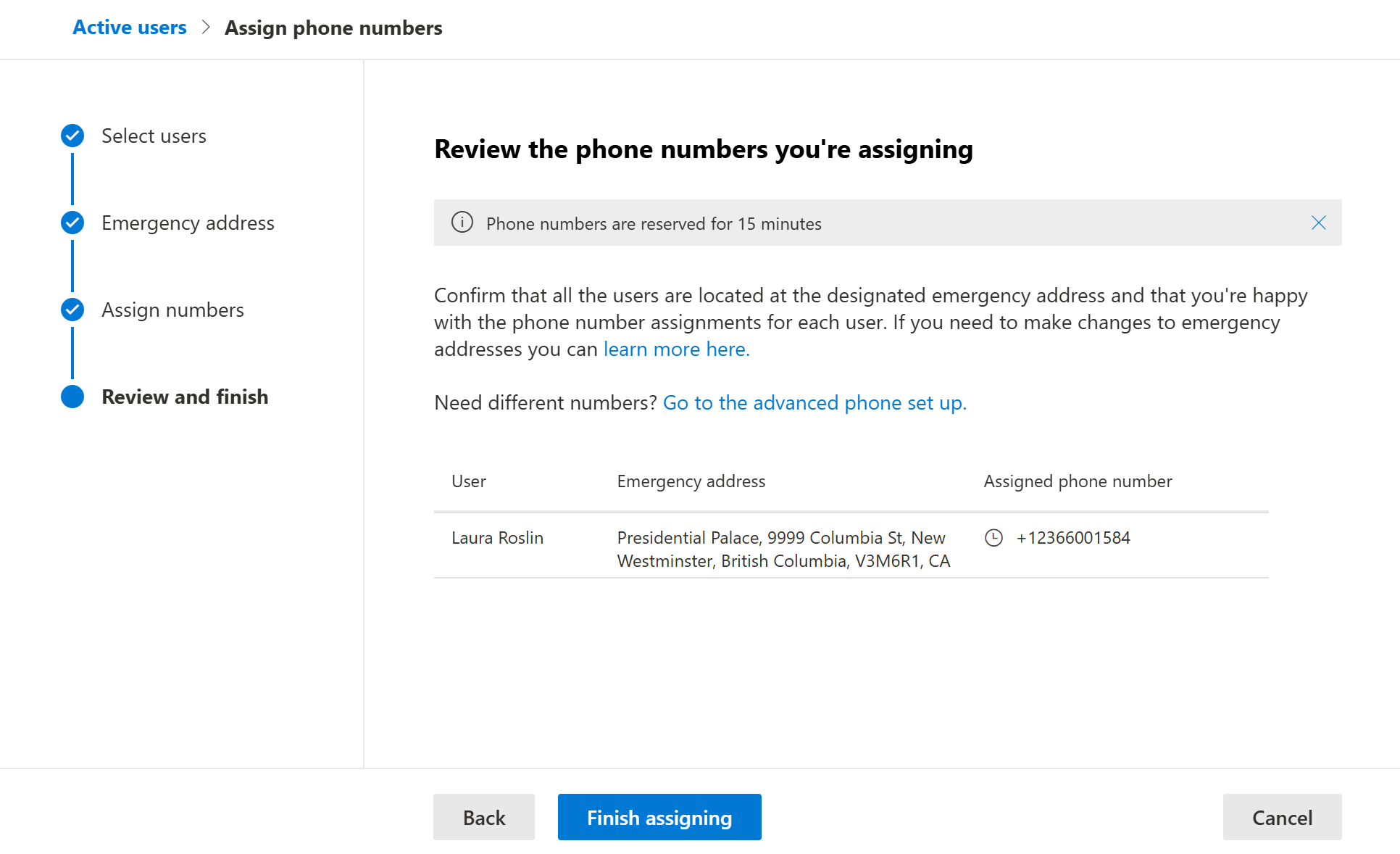This screenshot has width=1400, height=854.
Task: Click the breadcrumb chevron after Active users
Action: [x=206, y=28]
